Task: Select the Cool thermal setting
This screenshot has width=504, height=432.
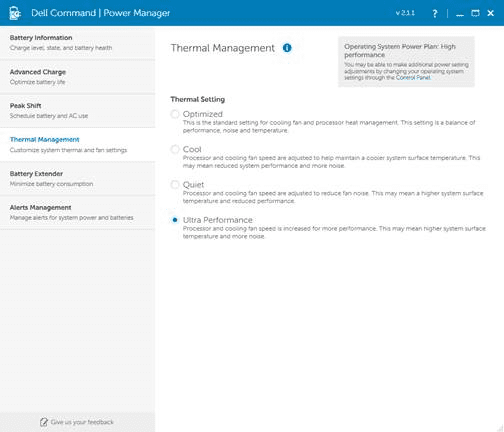Action: 175,149
